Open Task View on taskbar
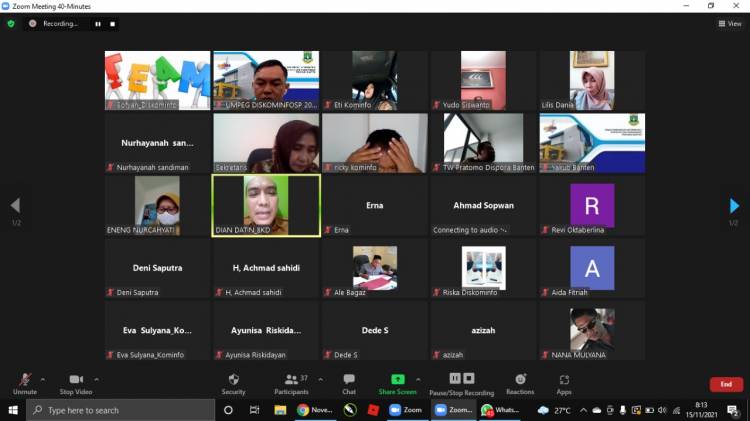Screen dimensions: 750x421 [254, 410]
